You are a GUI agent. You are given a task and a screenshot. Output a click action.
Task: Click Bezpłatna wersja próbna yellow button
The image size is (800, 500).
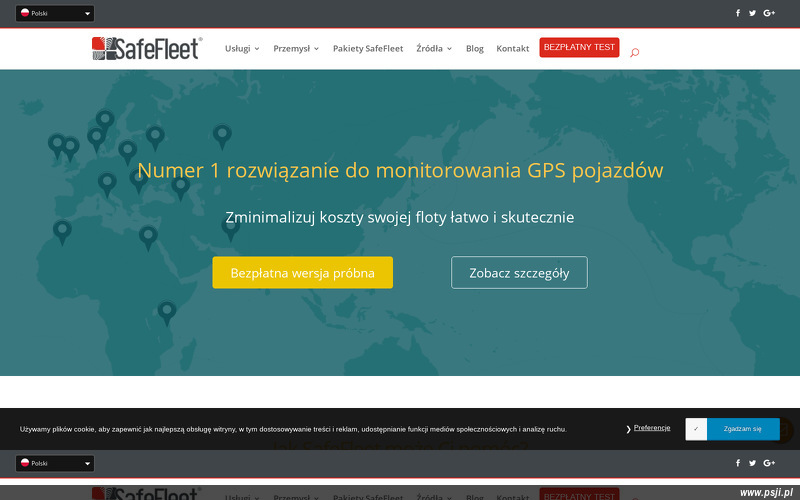pos(303,272)
